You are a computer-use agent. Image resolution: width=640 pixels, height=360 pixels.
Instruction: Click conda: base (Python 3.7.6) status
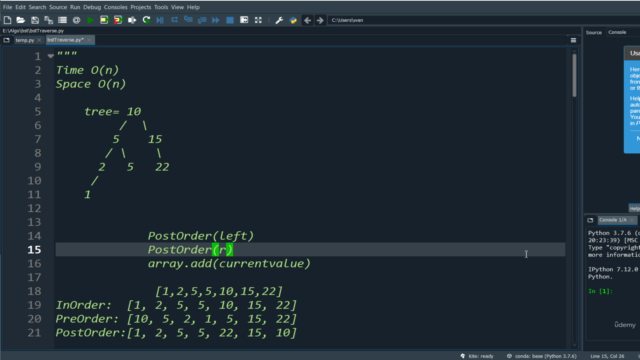point(542,356)
